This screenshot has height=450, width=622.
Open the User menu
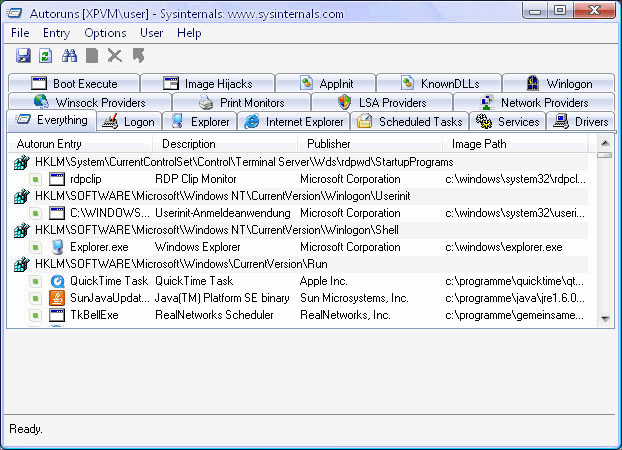pyautogui.click(x=151, y=33)
